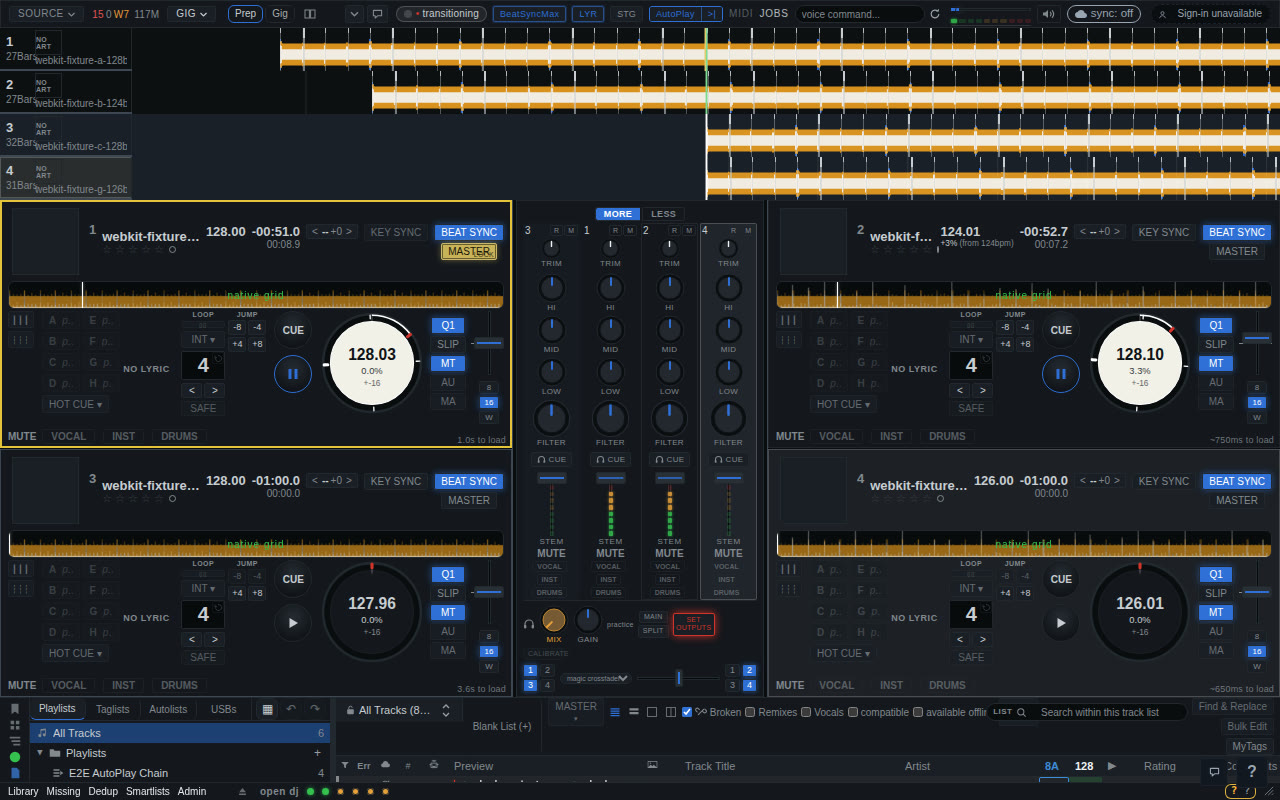Enable the Vocals filter checkbox
This screenshot has height=800, width=1280.
[x=806, y=712]
